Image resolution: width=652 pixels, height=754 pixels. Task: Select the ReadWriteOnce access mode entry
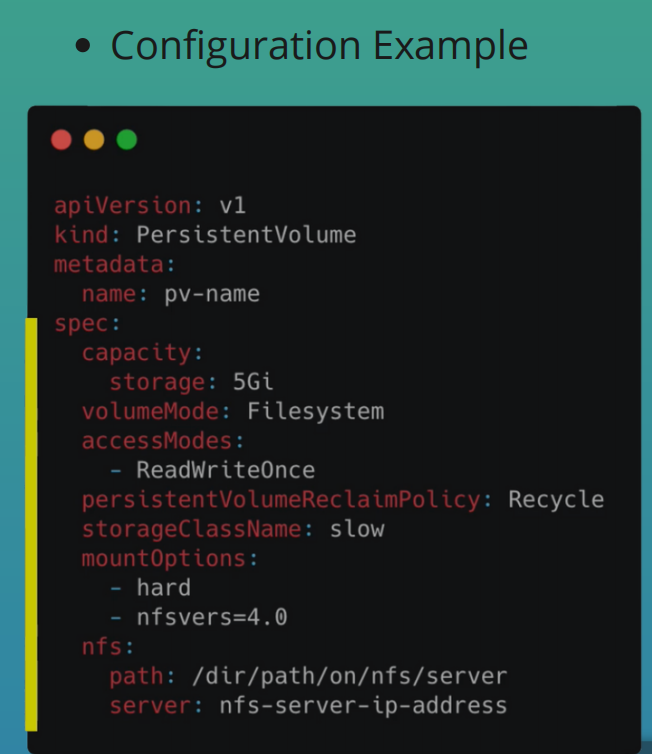click(225, 470)
